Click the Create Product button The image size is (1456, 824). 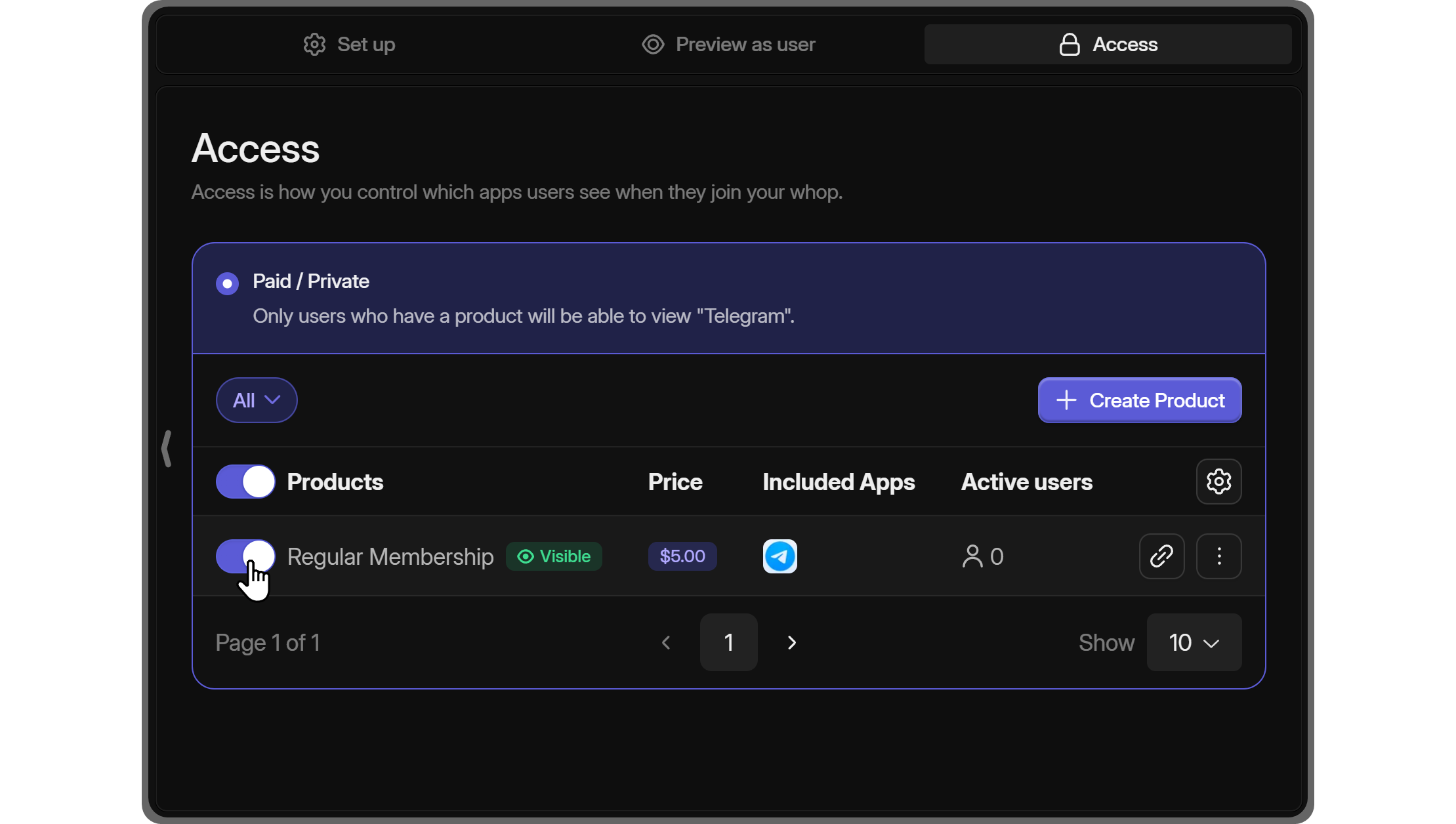(x=1140, y=400)
